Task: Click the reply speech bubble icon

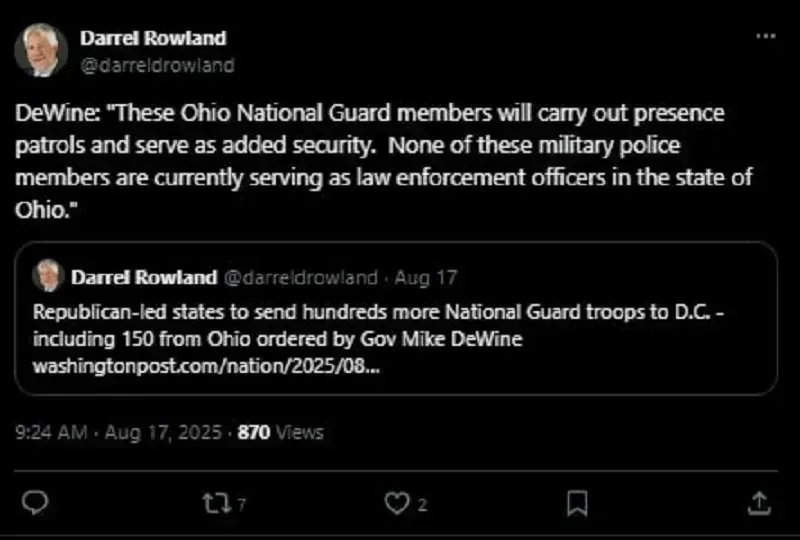Action: point(35,503)
